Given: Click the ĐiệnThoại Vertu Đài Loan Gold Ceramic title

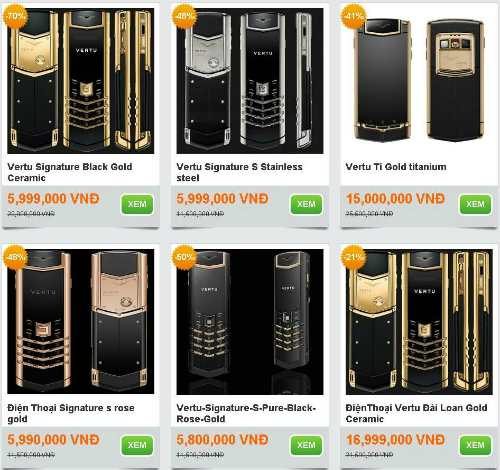Looking at the screenshot, I should pyautogui.click(x=416, y=413).
